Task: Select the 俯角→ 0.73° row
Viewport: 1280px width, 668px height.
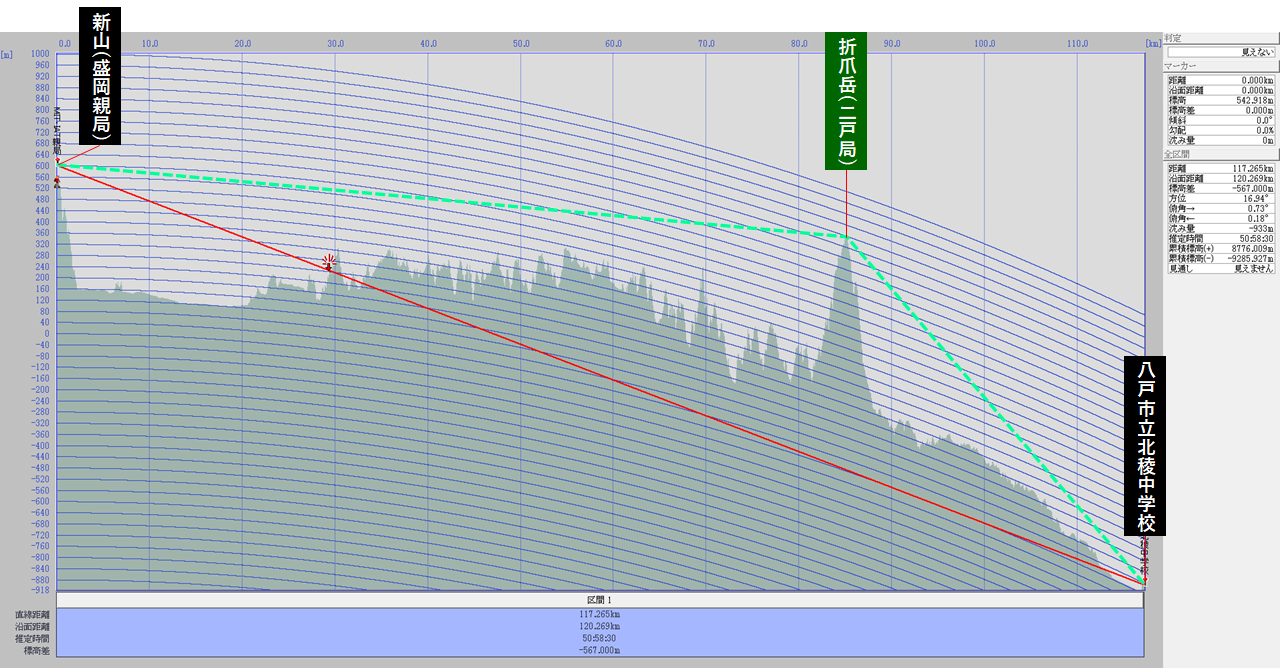Action: [1221, 208]
